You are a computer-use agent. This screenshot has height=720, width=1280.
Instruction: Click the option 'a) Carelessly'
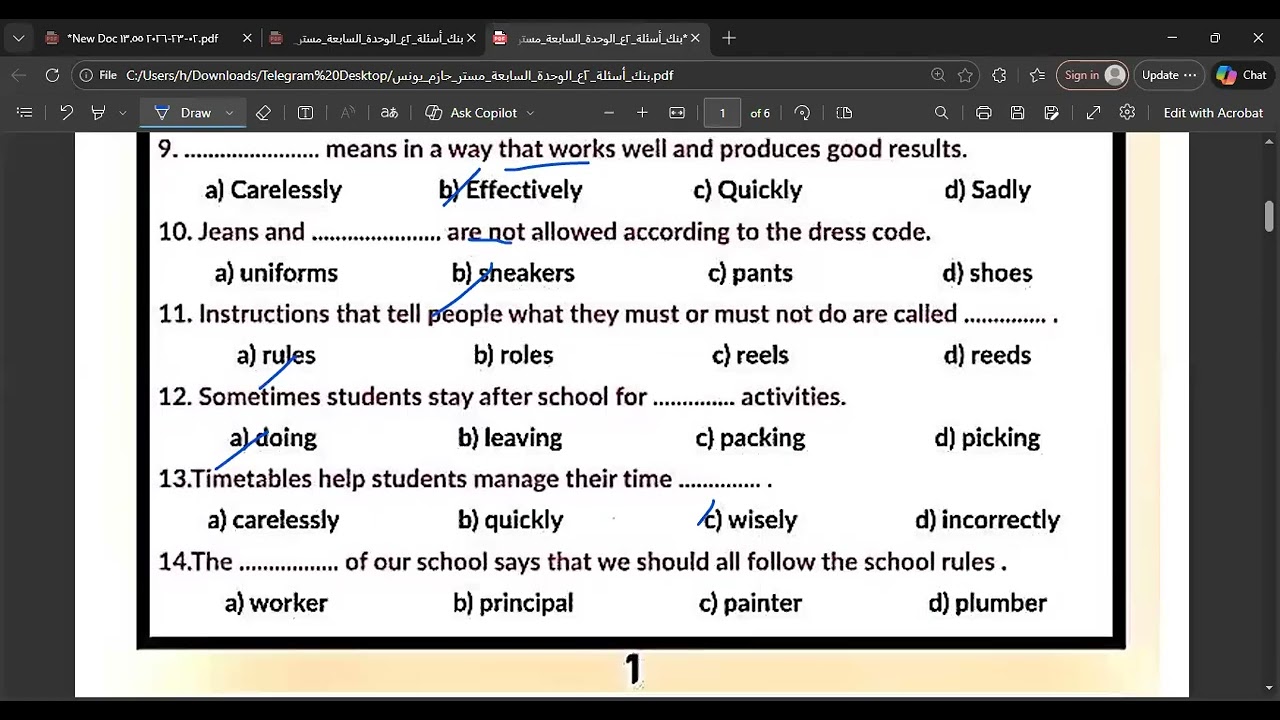273,190
